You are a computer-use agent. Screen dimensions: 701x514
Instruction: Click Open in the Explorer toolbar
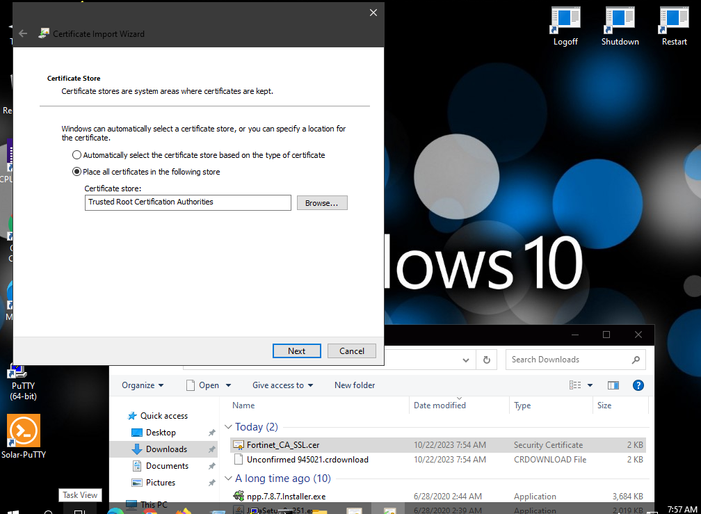point(203,385)
